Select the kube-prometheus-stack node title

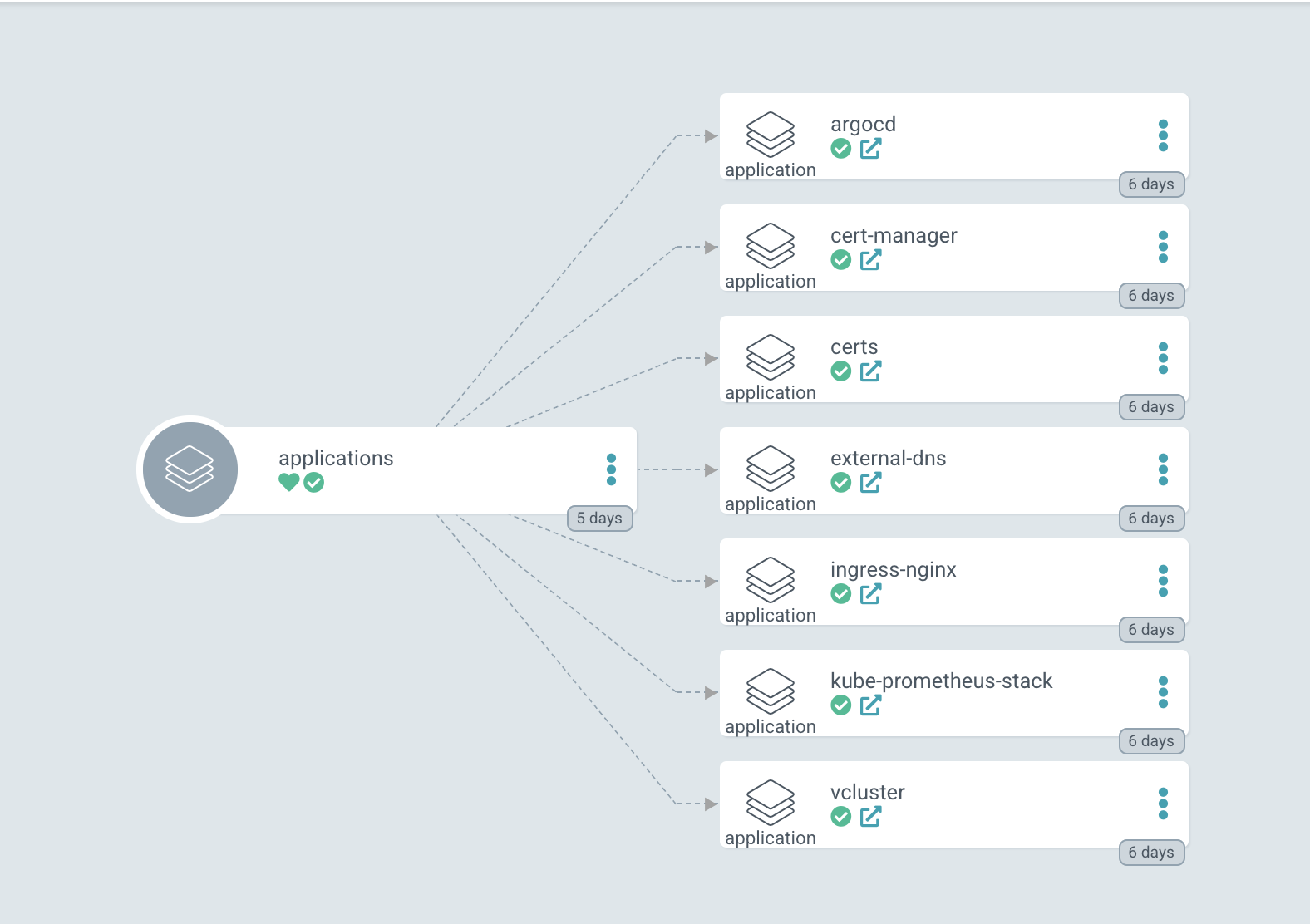point(941,681)
